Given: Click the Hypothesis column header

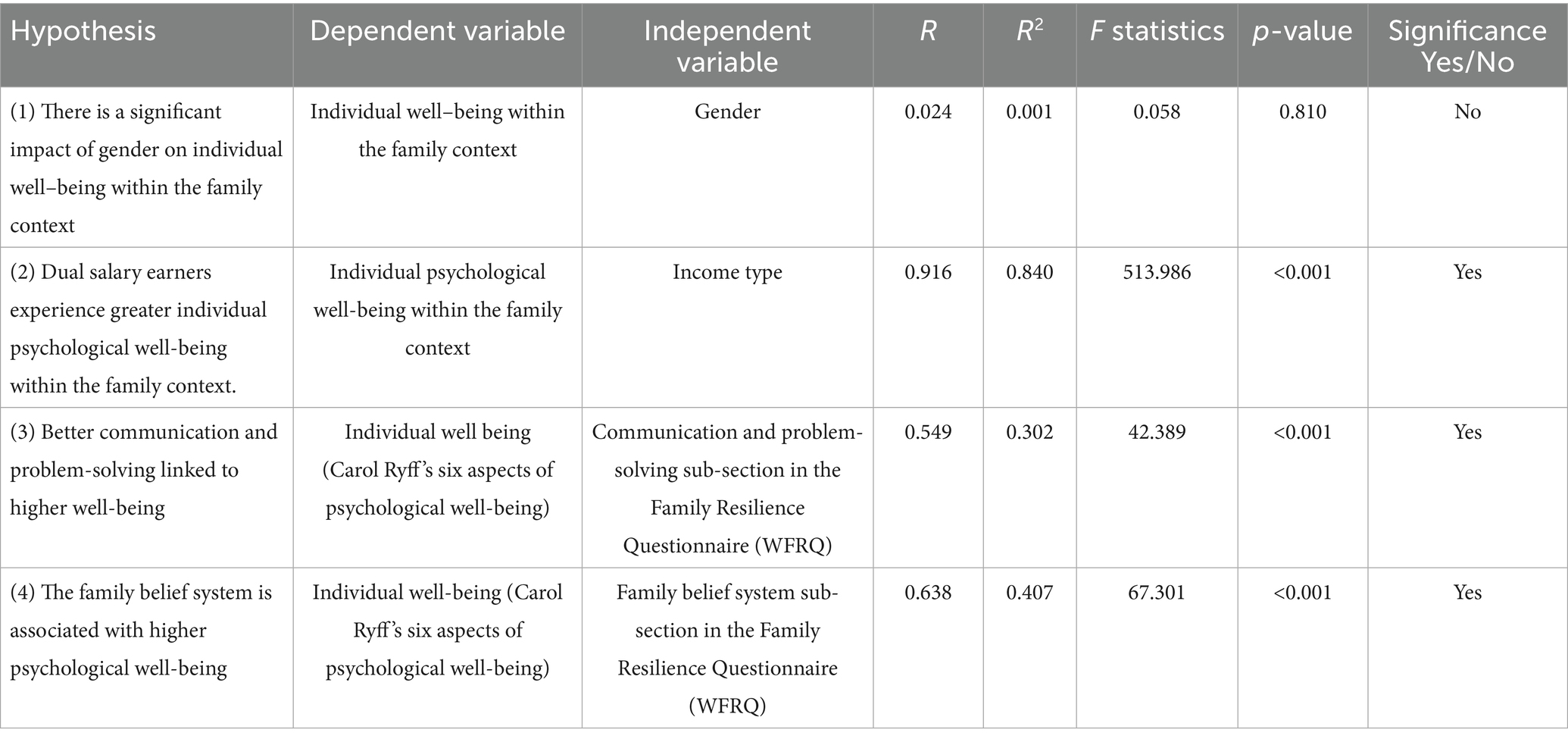Looking at the screenshot, I should tap(83, 31).
